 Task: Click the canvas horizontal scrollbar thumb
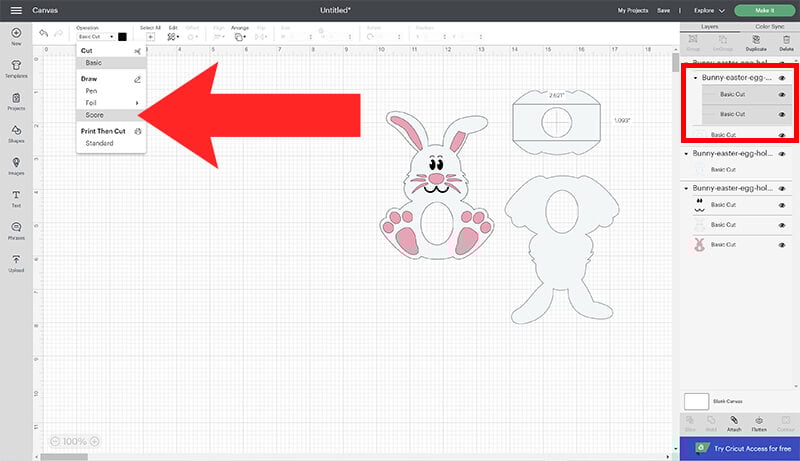(x=64, y=457)
